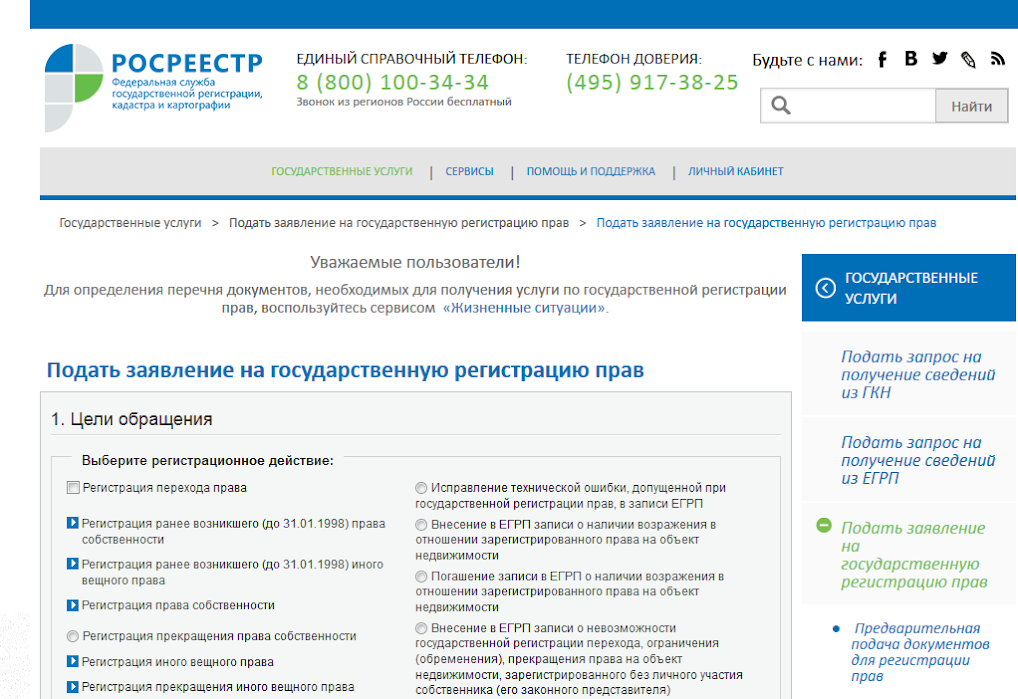Viewport: 1018px width, 699px height.
Task: Expand Регистрация права собственности arrow
Action: point(73,605)
